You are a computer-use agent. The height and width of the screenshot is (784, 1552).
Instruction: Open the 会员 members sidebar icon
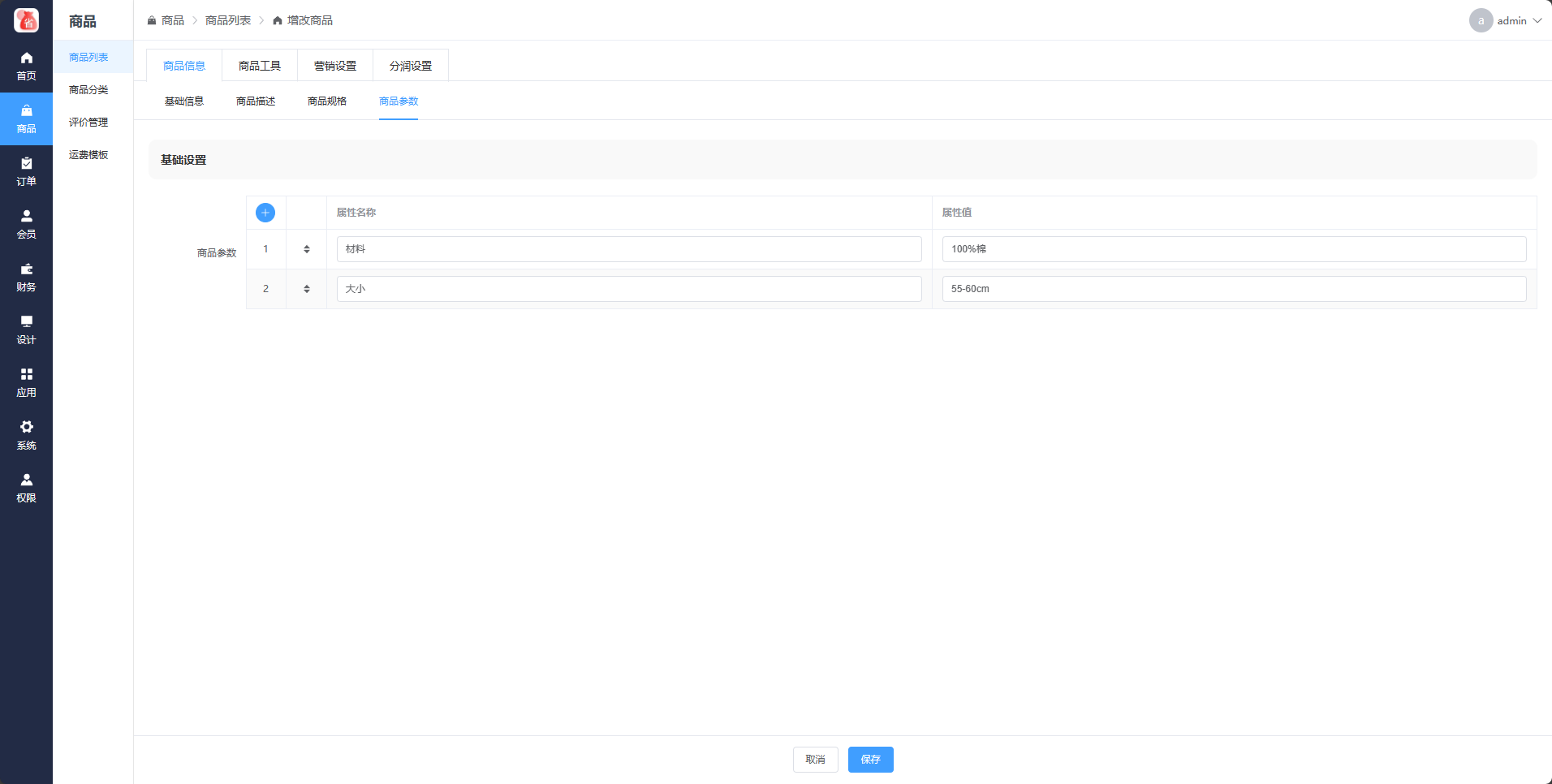26,224
